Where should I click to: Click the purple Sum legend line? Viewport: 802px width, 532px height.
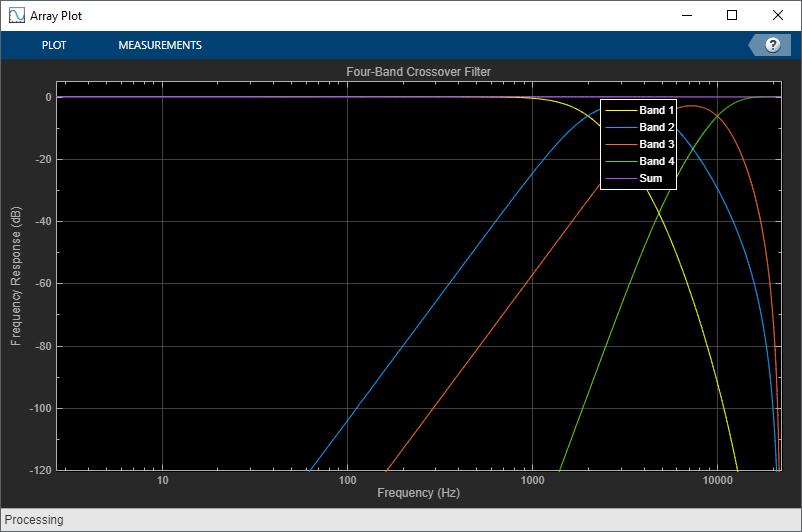[621, 179]
